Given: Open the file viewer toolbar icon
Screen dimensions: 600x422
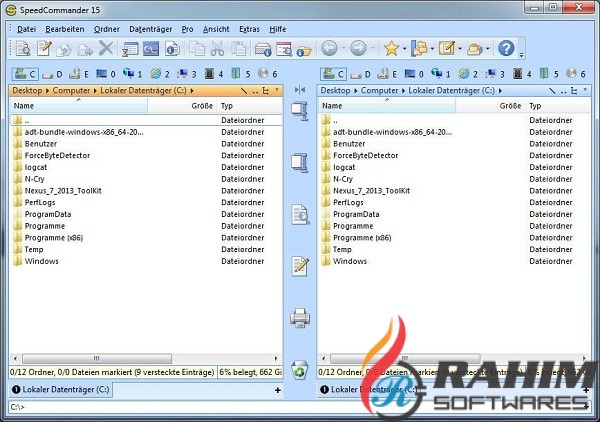Looking at the screenshot, I should click(23, 49).
